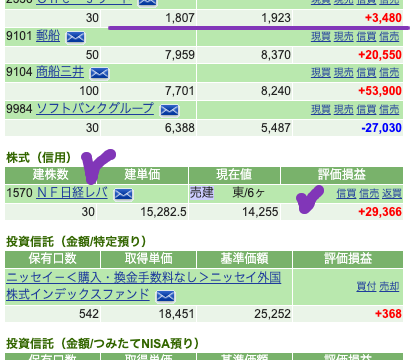Click the 投資信託（金額/つみたてNISA預り） heading
This screenshot has height=360, width=415.
(103, 343)
